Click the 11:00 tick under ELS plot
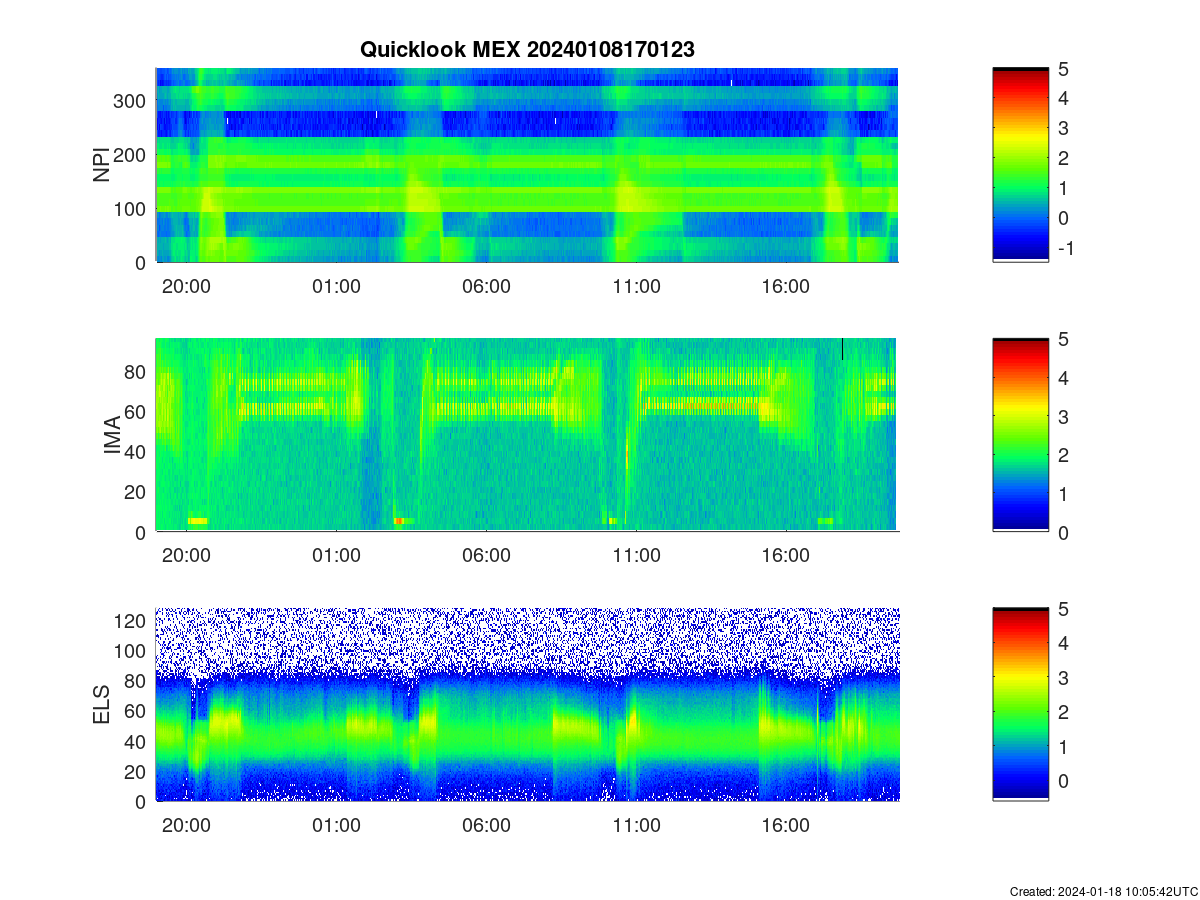Image resolution: width=1200 pixels, height=900 pixels. pos(636,826)
